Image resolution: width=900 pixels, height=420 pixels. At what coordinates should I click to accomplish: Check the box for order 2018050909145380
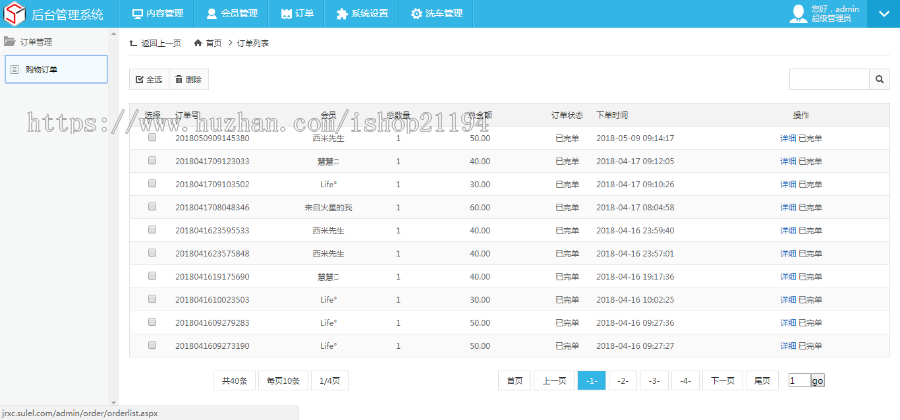pos(152,138)
